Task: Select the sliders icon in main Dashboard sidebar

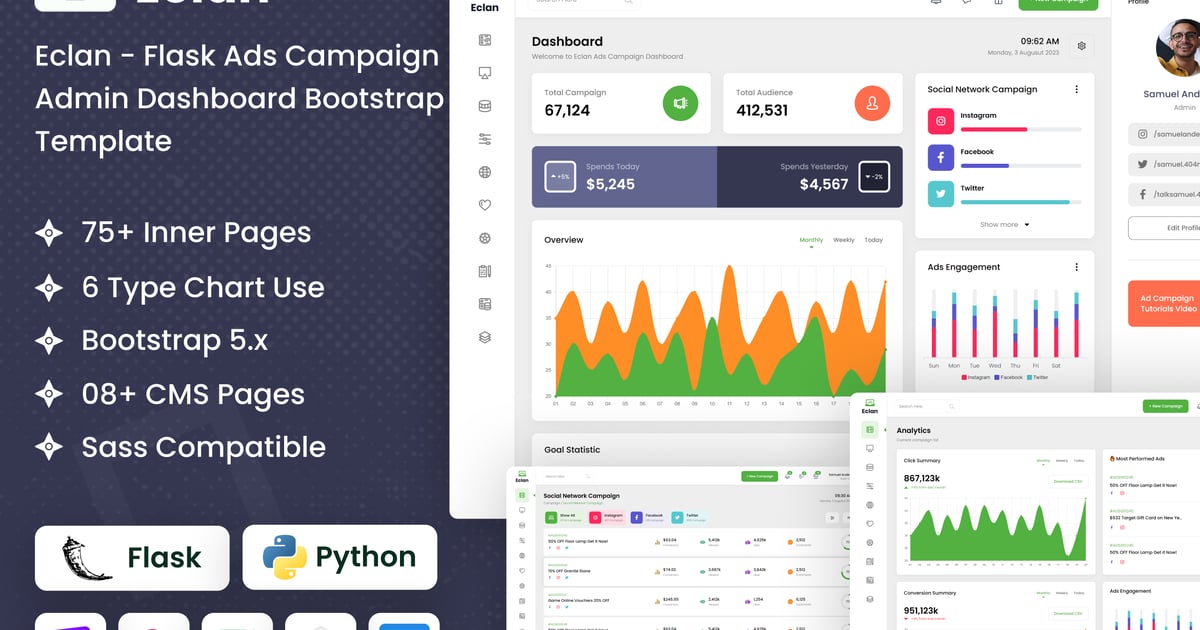Action: tap(485, 139)
